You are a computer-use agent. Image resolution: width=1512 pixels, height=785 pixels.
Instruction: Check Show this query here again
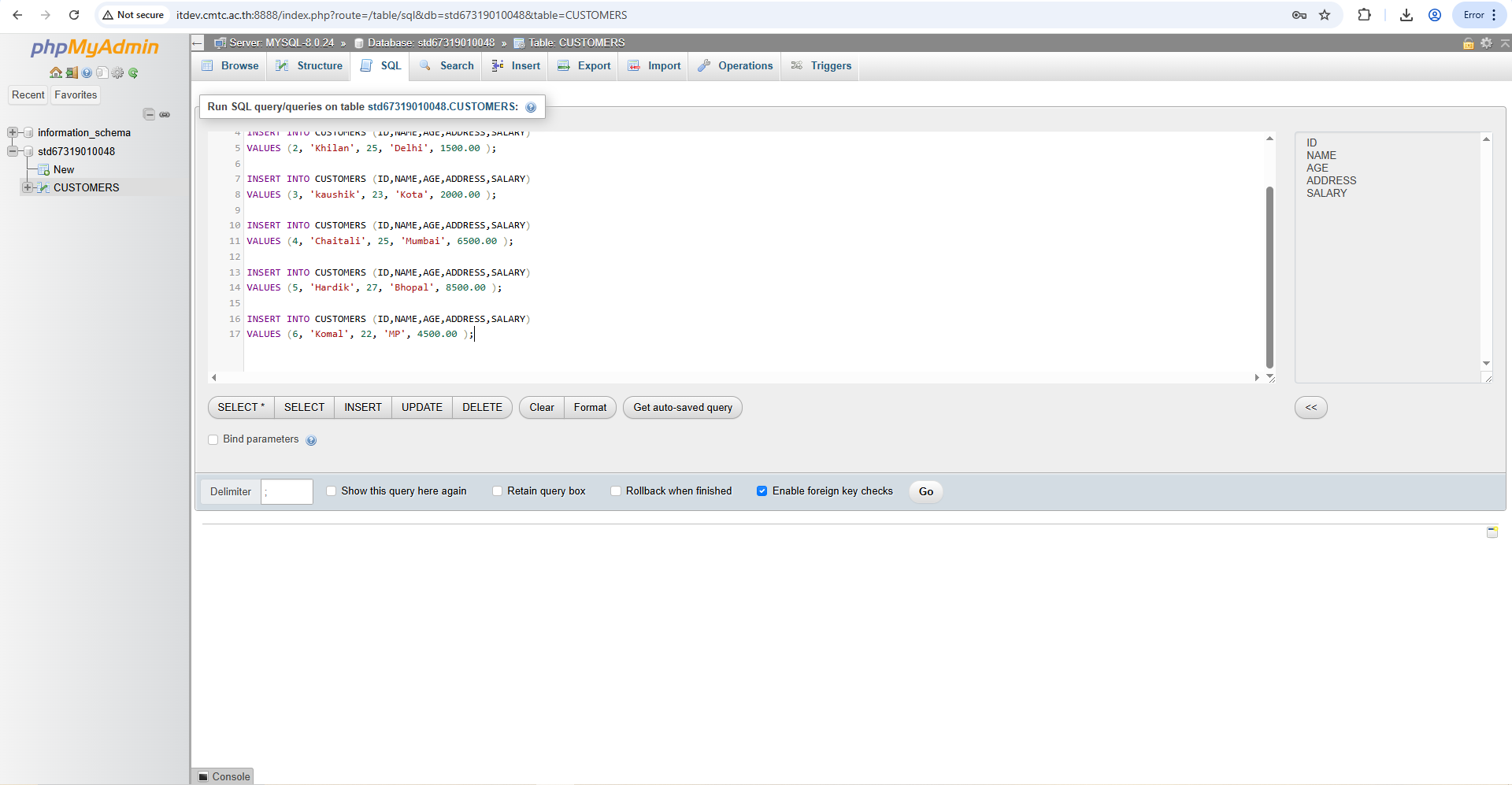(x=332, y=491)
